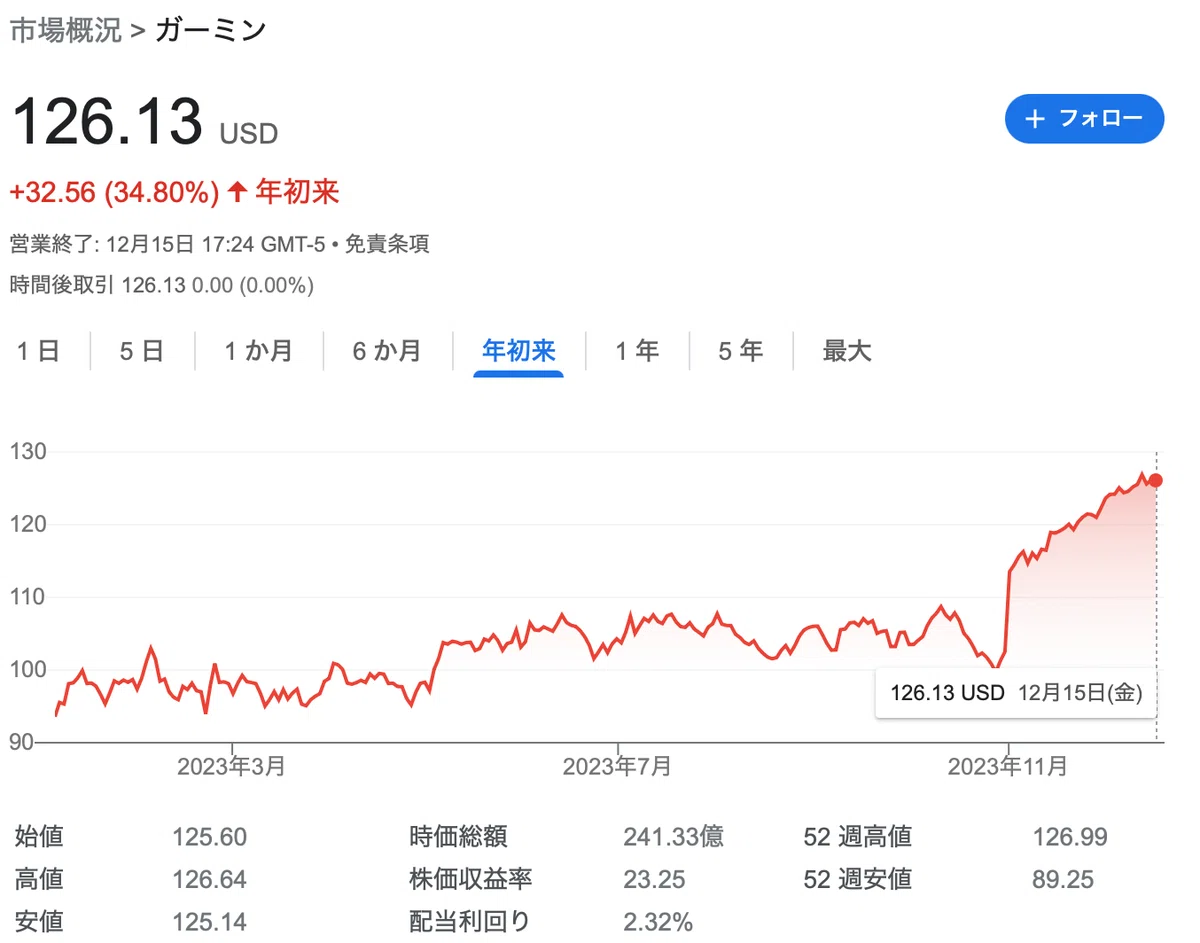This screenshot has width=1200, height=943.
Task: Switch chart to the 1 日 tab
Action: click(39, 351)
